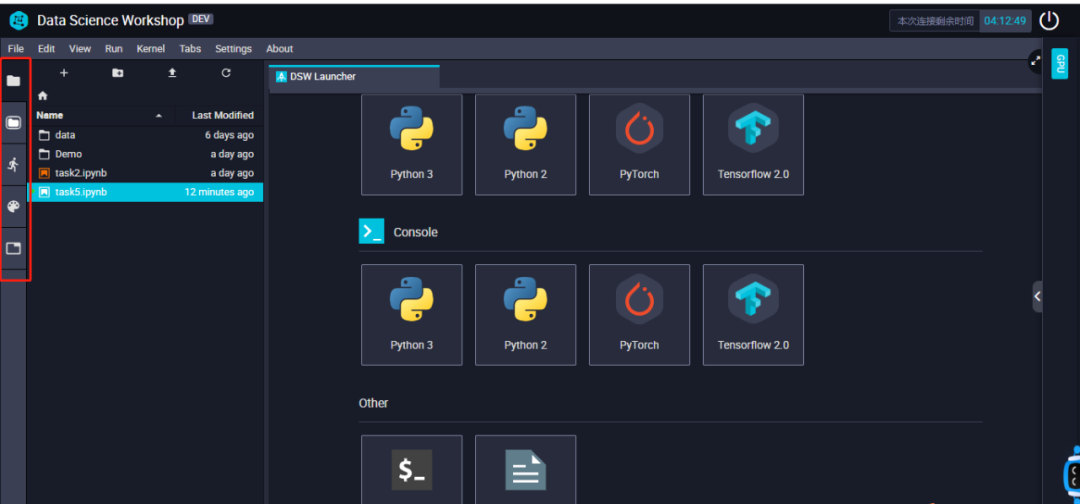Select the DSW Launcher tab
The image size is (1080, 504).
tap(354, 76)
